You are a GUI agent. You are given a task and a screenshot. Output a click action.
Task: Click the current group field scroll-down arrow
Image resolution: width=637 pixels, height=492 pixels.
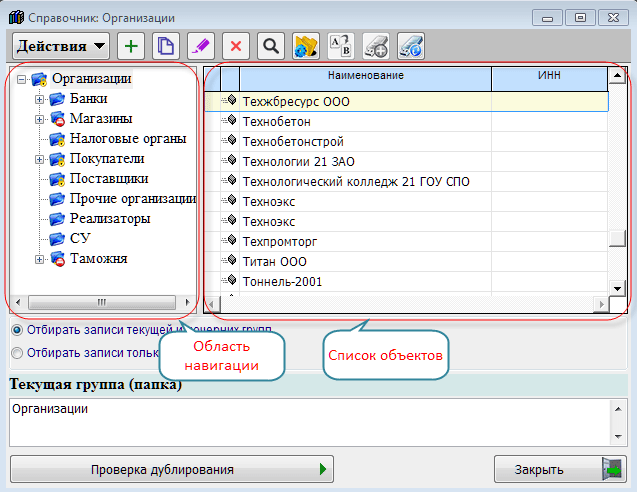pos(618,437)
